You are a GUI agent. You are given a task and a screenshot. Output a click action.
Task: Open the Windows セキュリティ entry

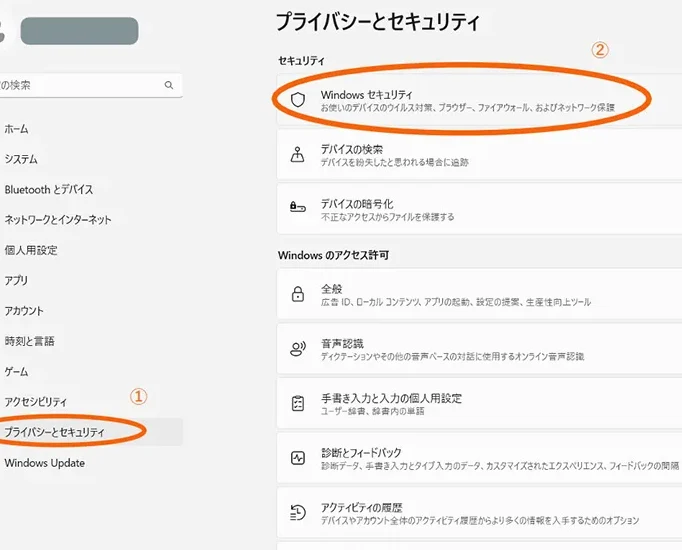tap(479, 100)
